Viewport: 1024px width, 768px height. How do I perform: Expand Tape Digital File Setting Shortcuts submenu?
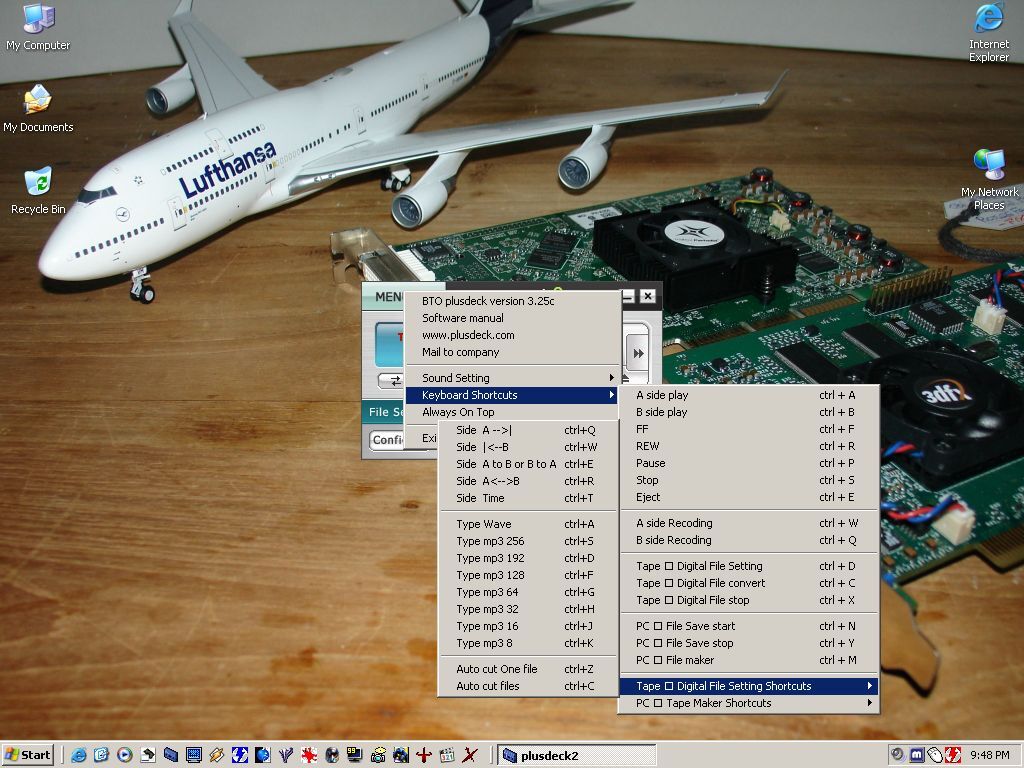[x=748, y=686]
